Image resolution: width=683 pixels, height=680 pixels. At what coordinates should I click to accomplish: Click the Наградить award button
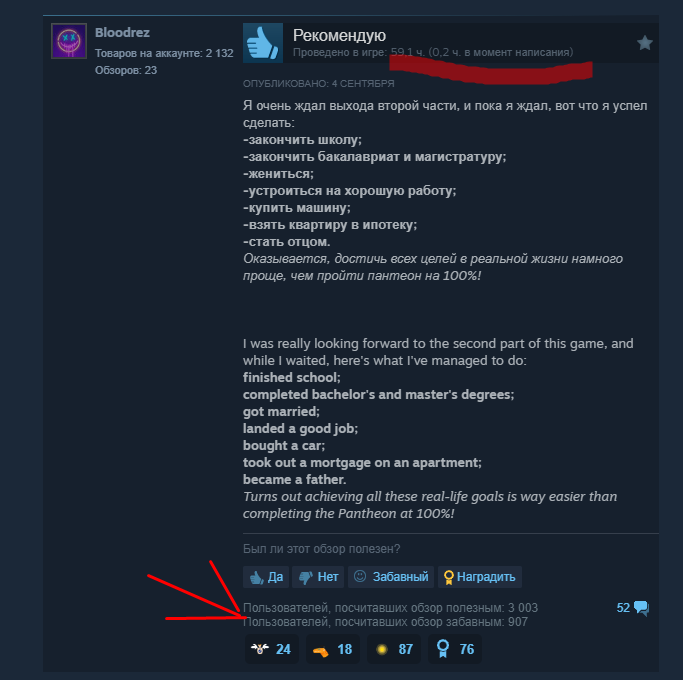(x=480, y=577)
